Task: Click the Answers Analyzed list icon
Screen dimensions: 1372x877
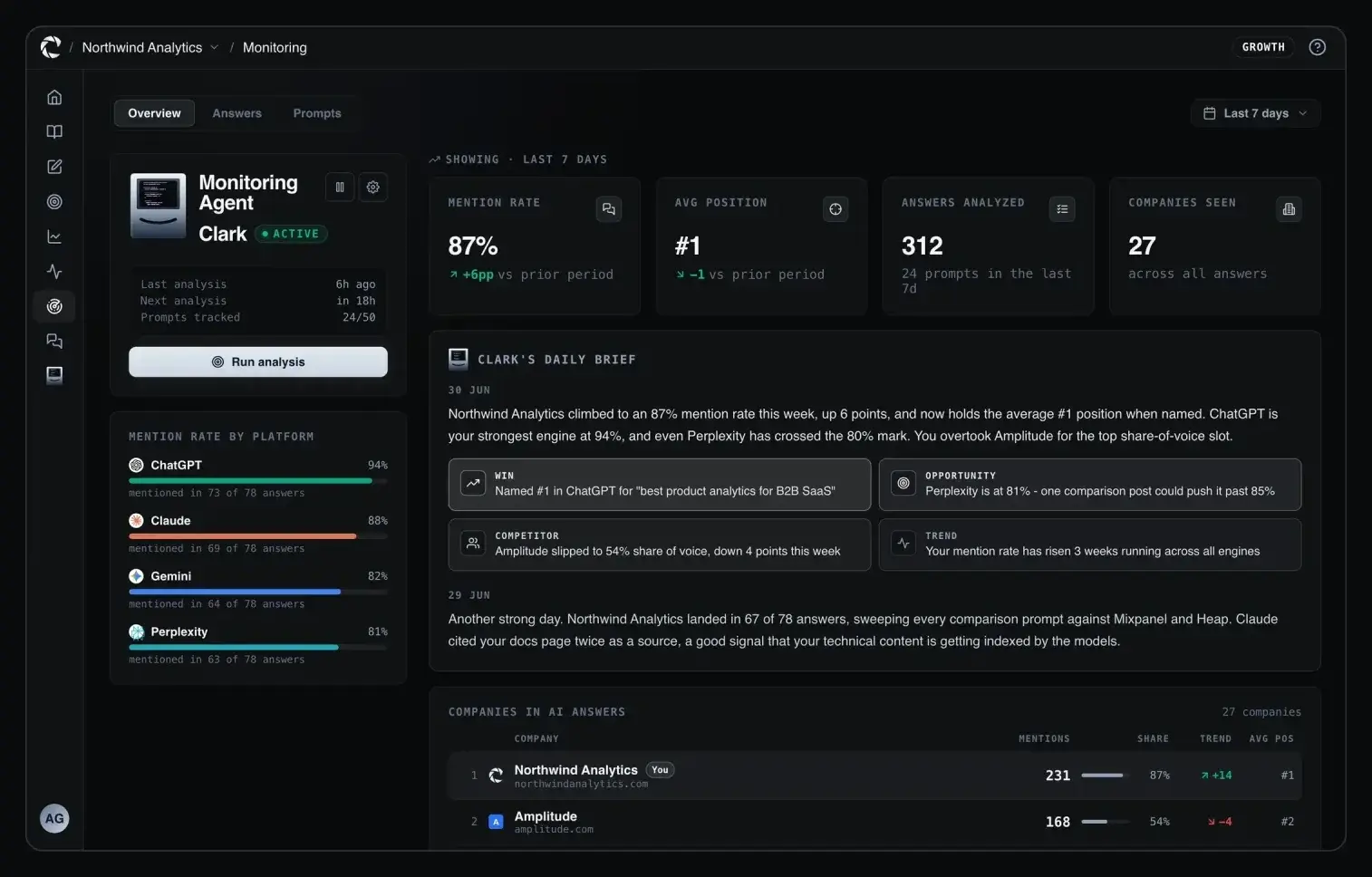Action: (x=1062, y=209)
